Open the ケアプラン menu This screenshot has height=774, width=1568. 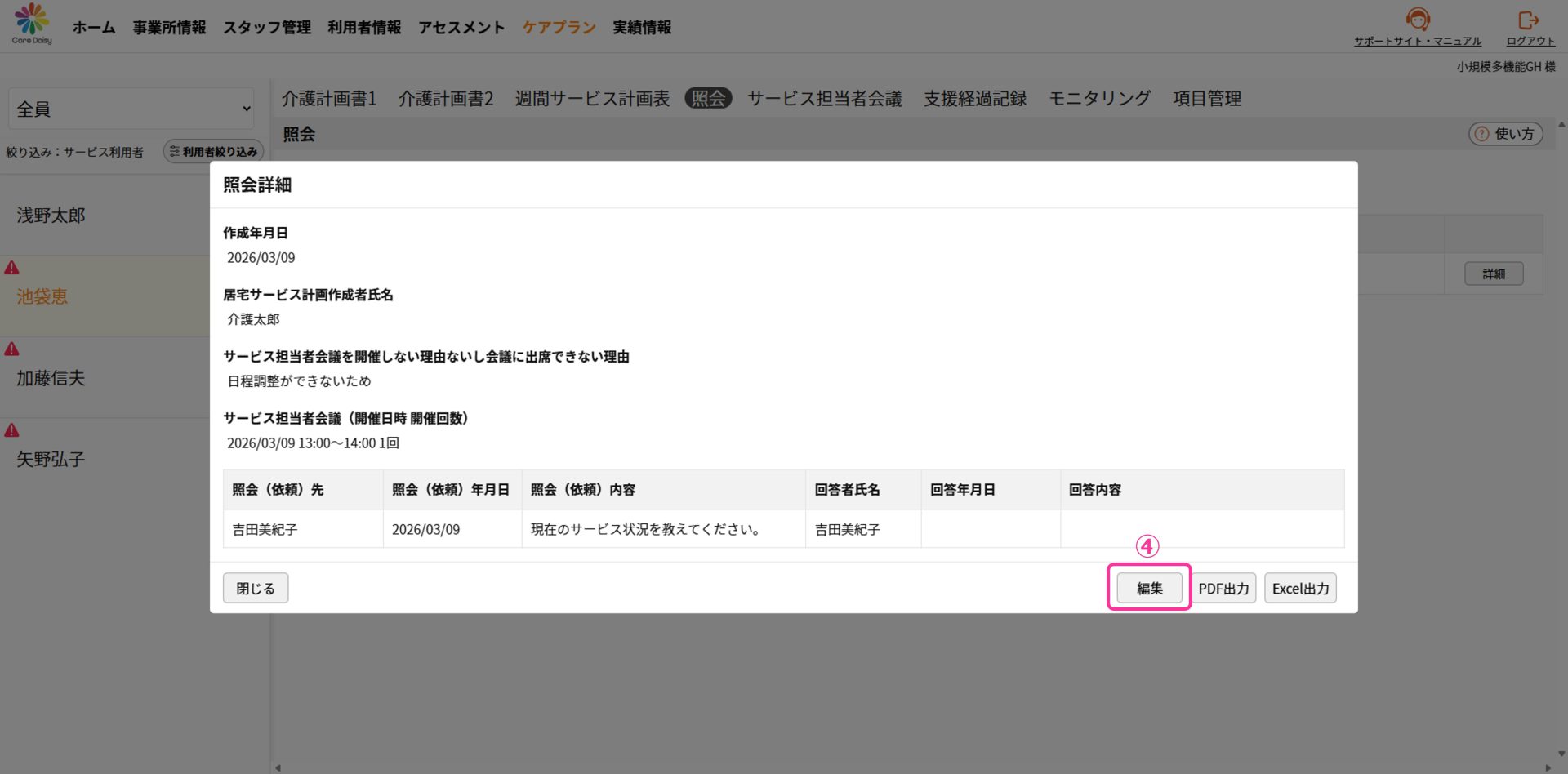point(559,28)
